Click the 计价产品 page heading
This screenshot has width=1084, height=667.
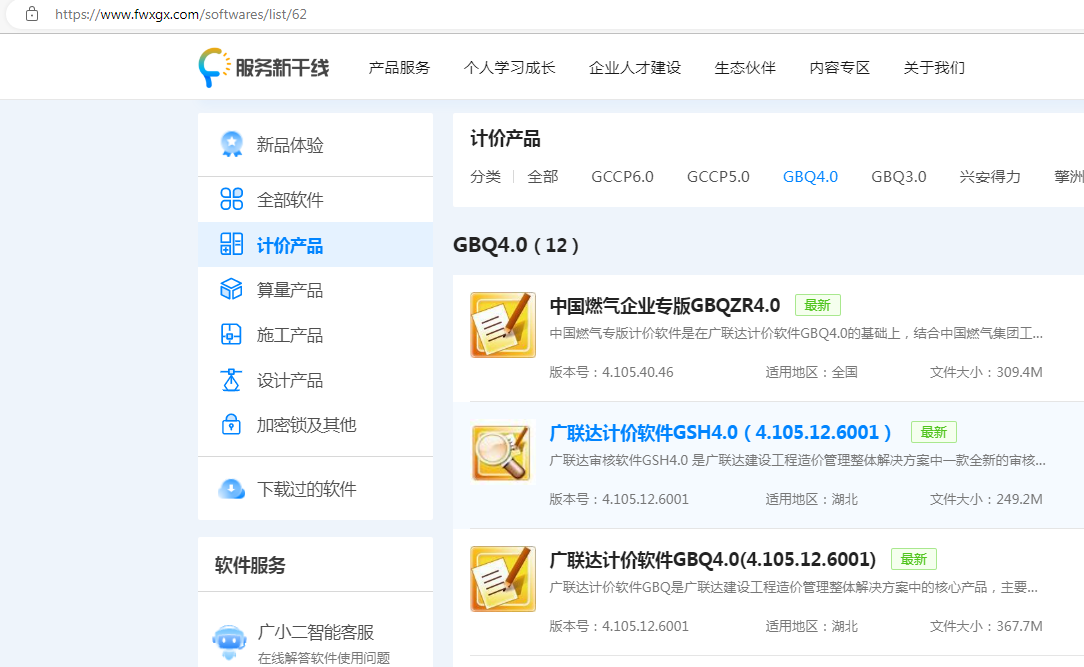pyautogui.click(x=505, y=138)
